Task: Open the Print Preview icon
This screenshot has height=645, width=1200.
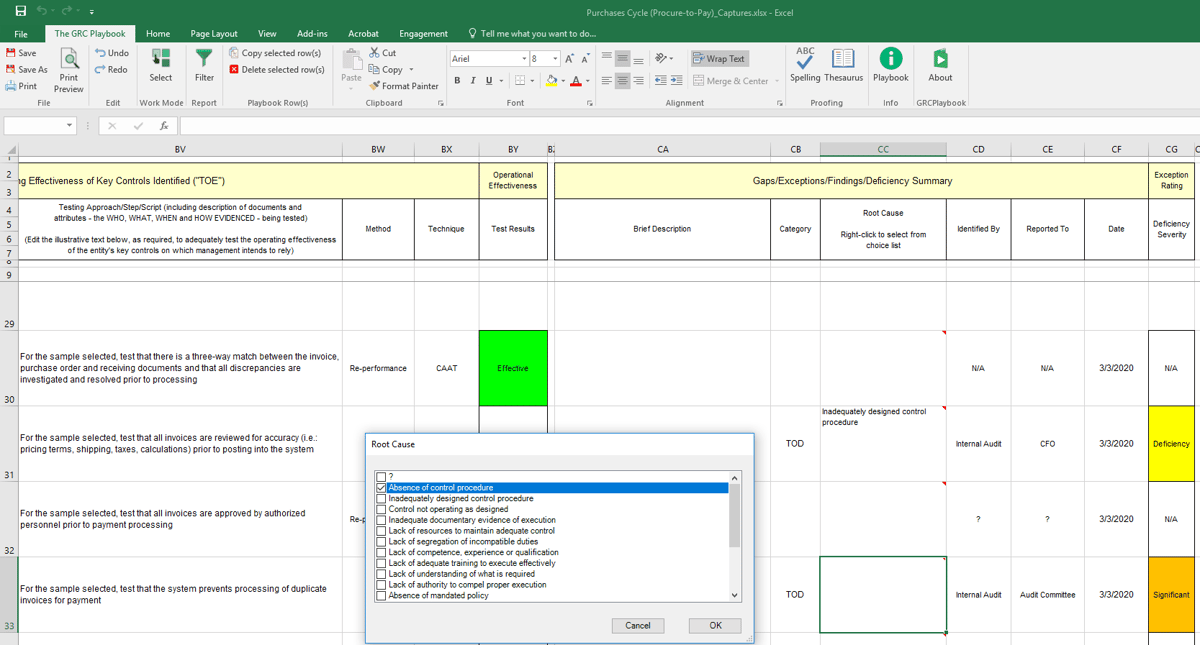Action: pos(68,61)
